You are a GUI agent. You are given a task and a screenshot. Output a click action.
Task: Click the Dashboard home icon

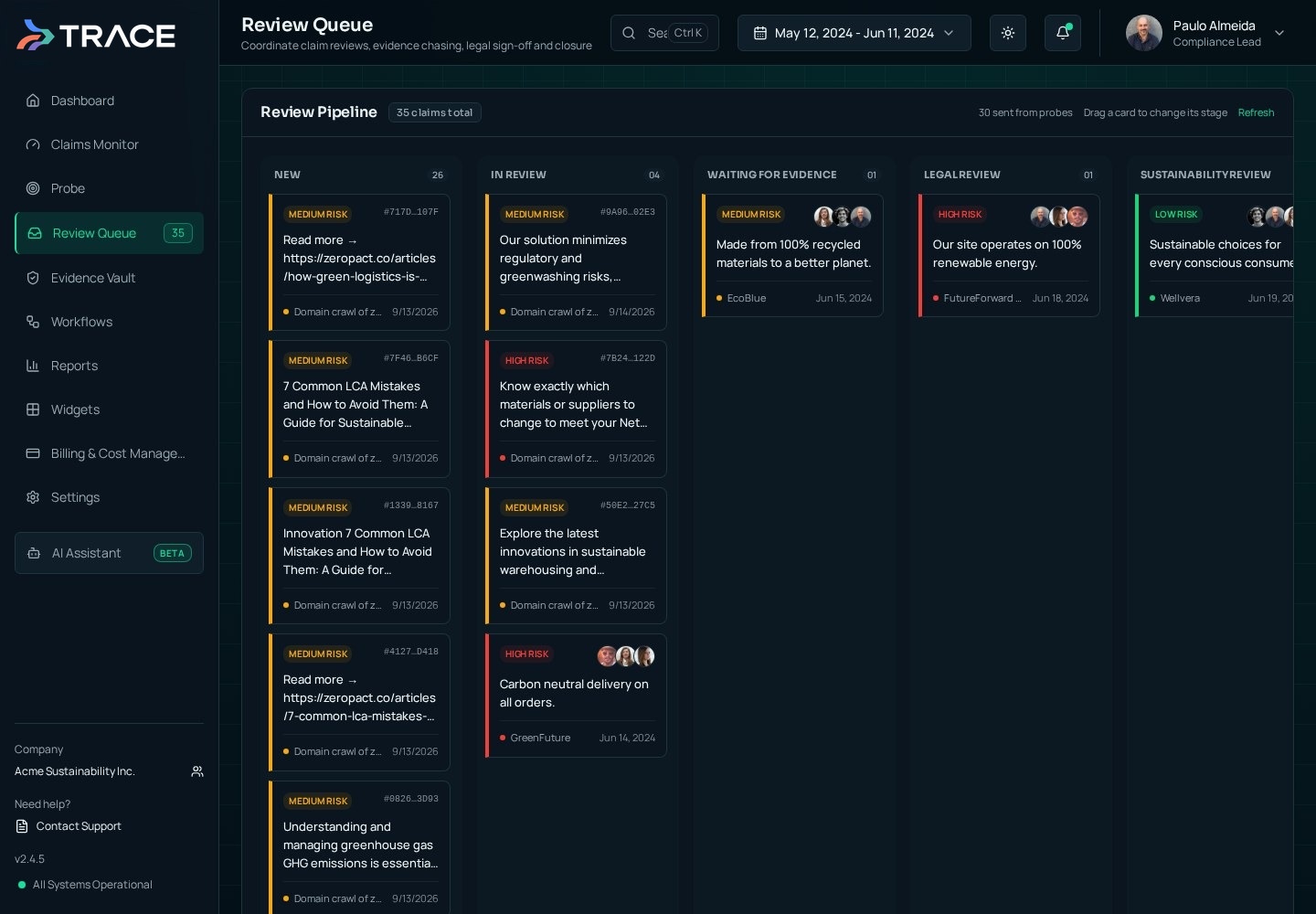coord(33,101)
